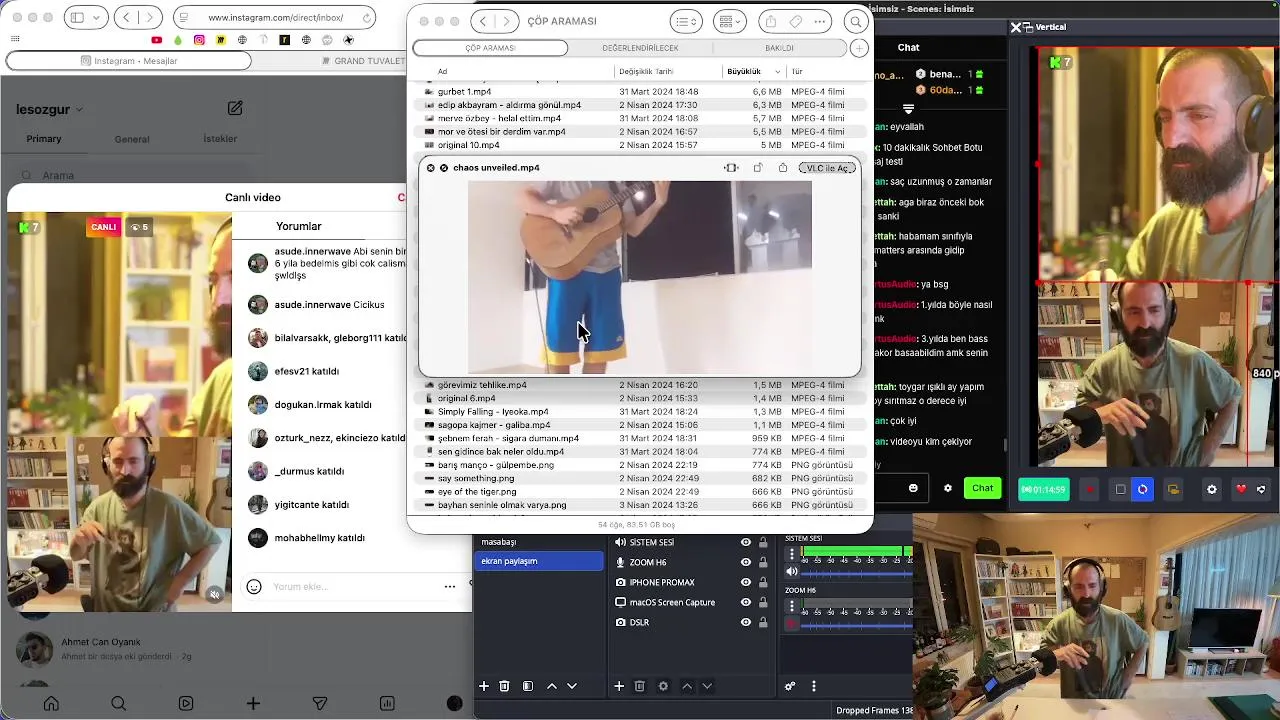Click the red heart icon
The height and width of the screenshot is (720, 1280).
click(1241, 489)
